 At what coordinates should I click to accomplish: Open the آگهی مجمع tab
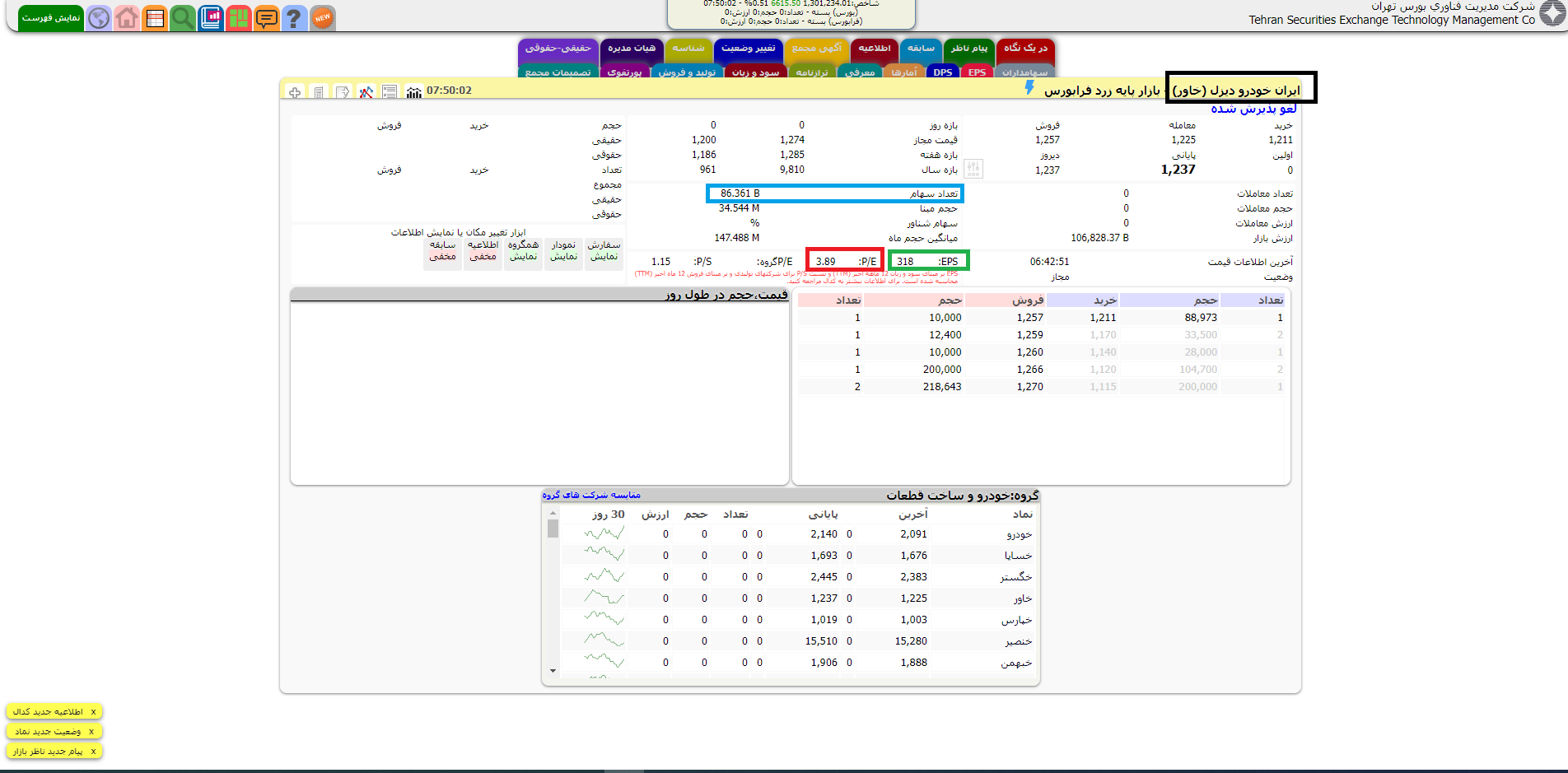817,49
